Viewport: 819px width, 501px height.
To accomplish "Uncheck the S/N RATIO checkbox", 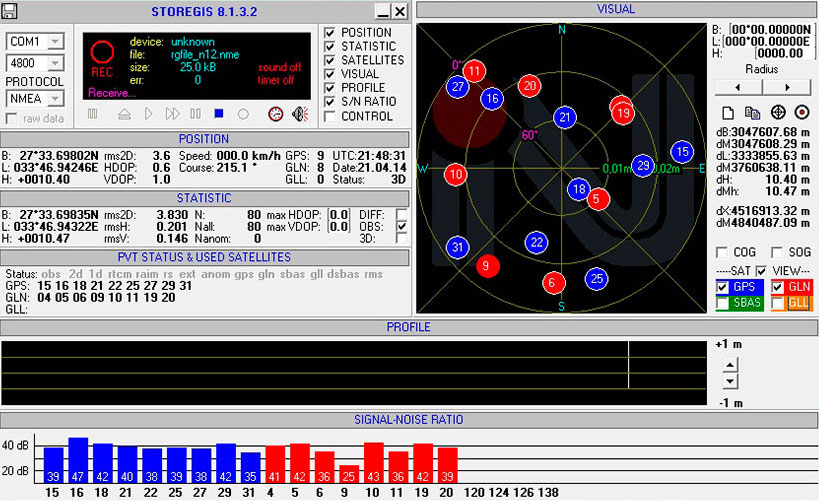I will click(330, 102).
